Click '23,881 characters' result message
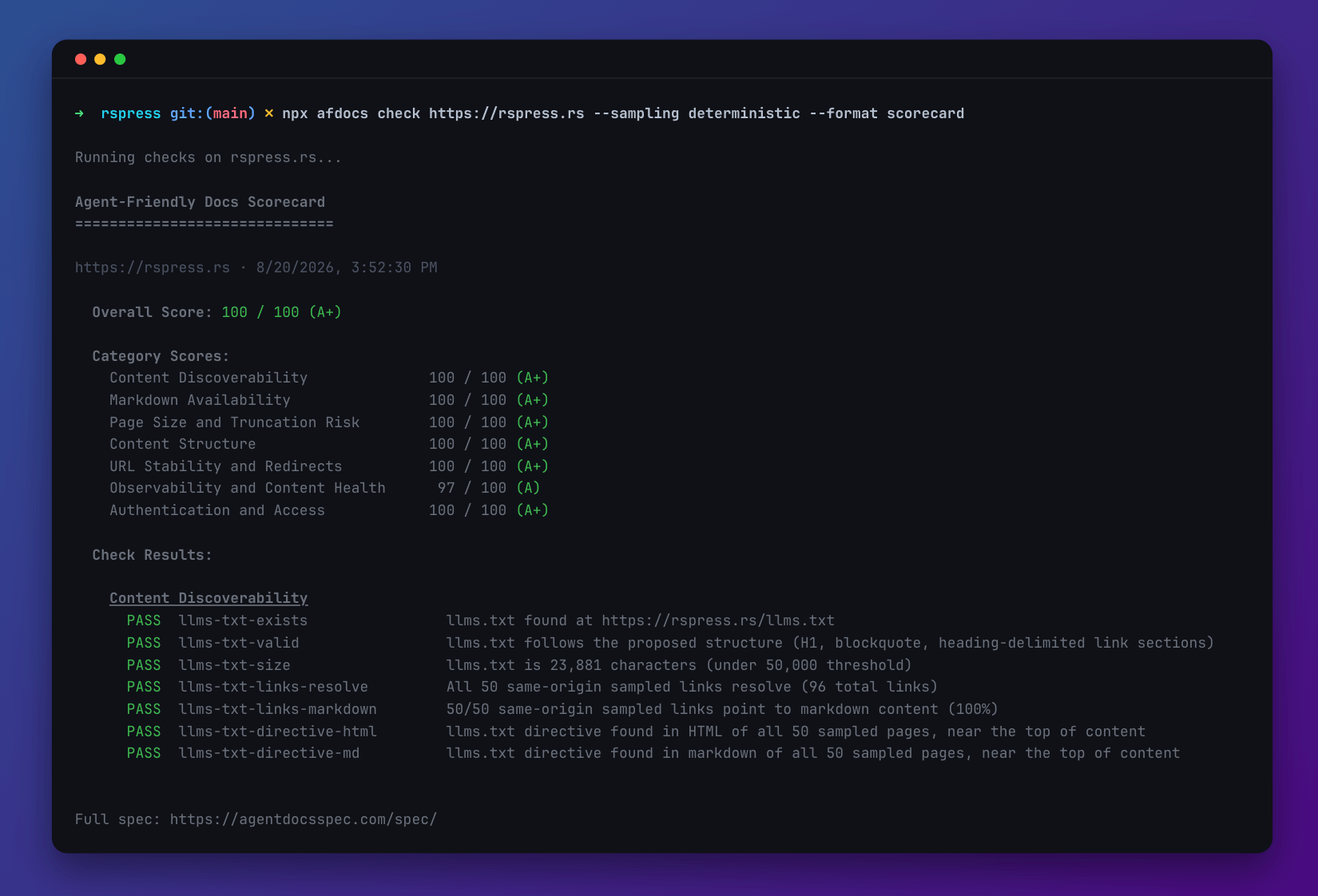 [679, 665]
